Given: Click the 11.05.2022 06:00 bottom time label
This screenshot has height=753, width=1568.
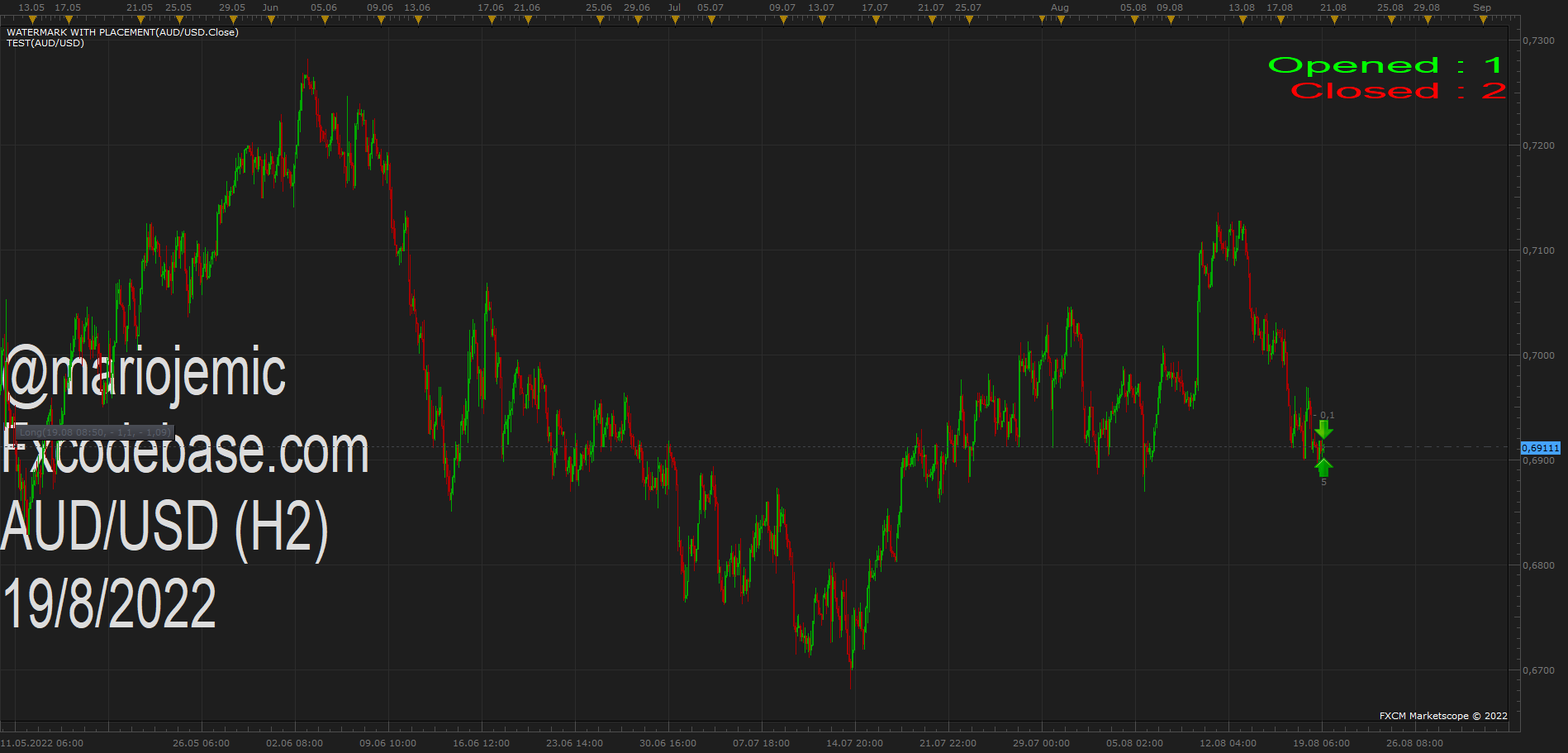Looking at the screenshot, I should 42,743.
